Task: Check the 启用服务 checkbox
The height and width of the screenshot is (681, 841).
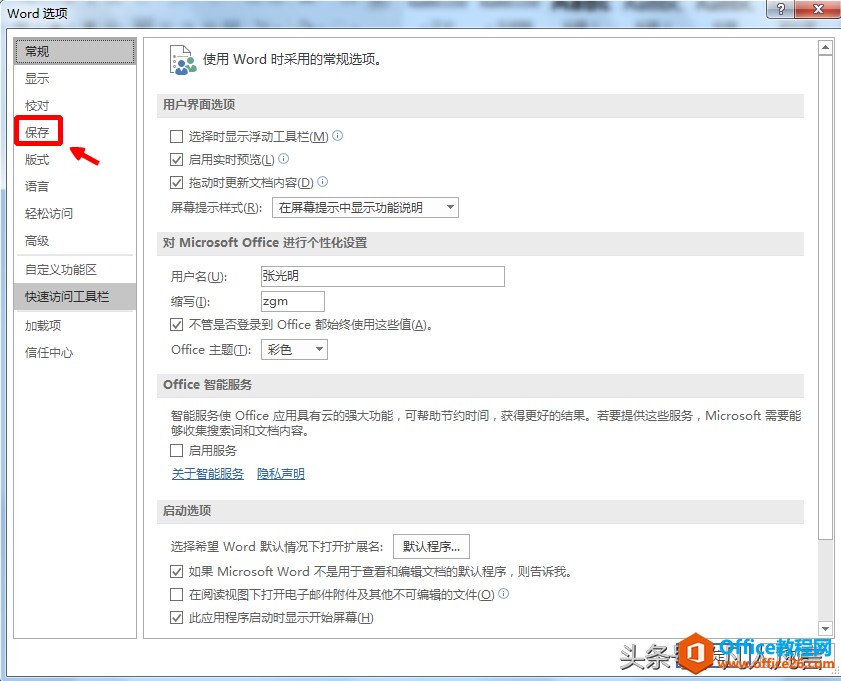Action: [176, 450]
